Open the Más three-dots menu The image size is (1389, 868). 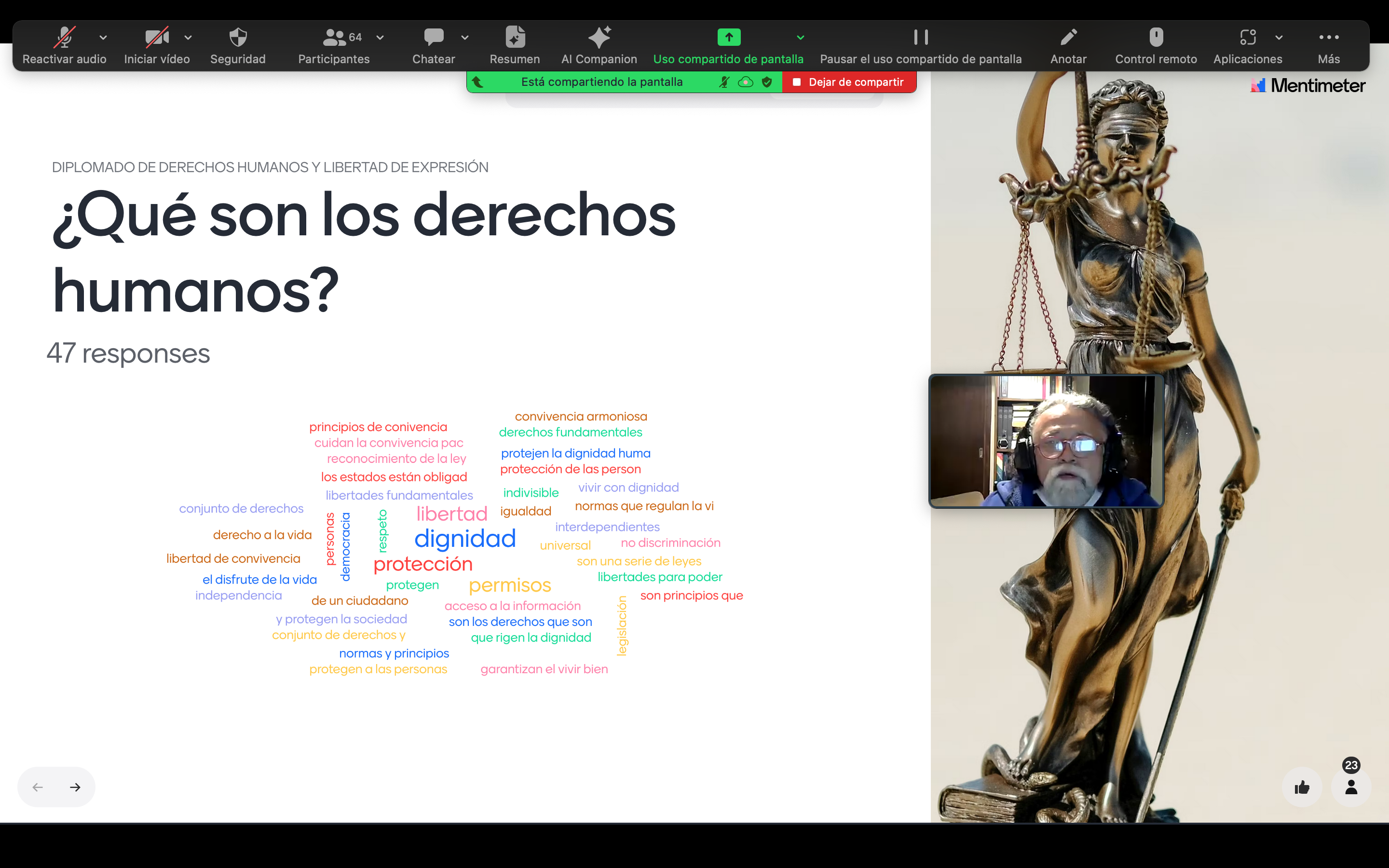click(x=1328, y=38)
